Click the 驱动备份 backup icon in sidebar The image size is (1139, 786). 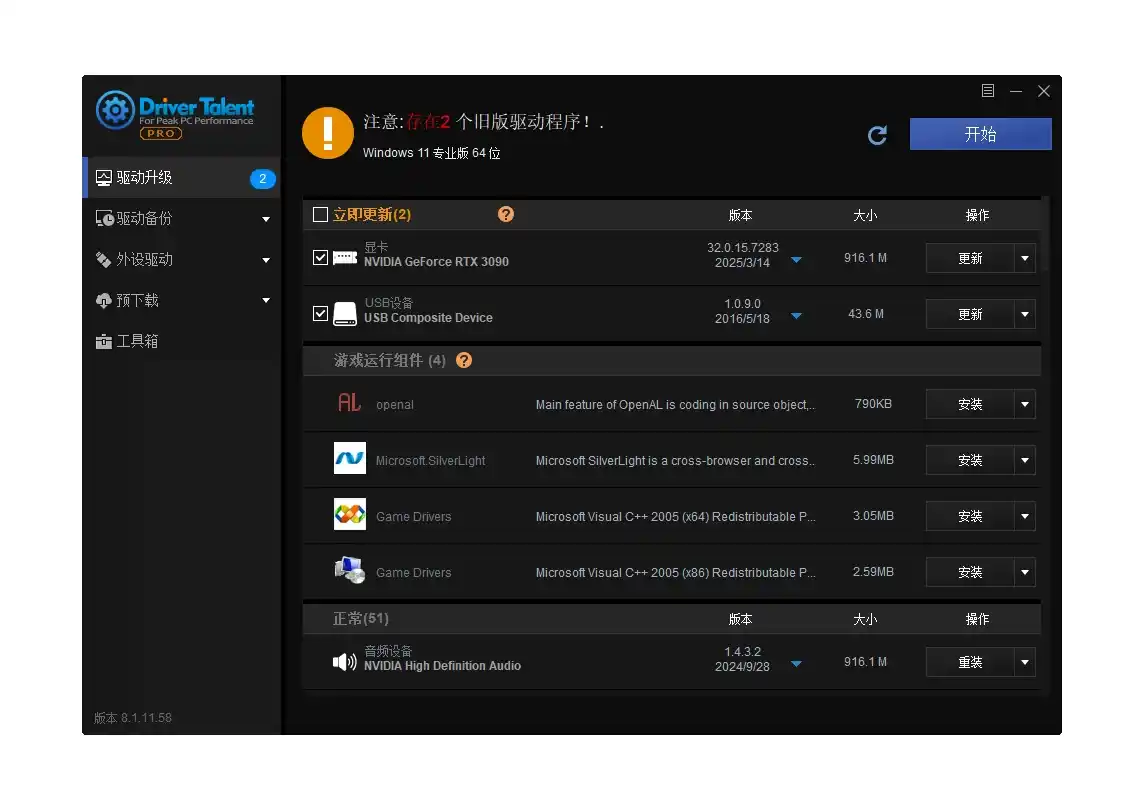[104, 219]
